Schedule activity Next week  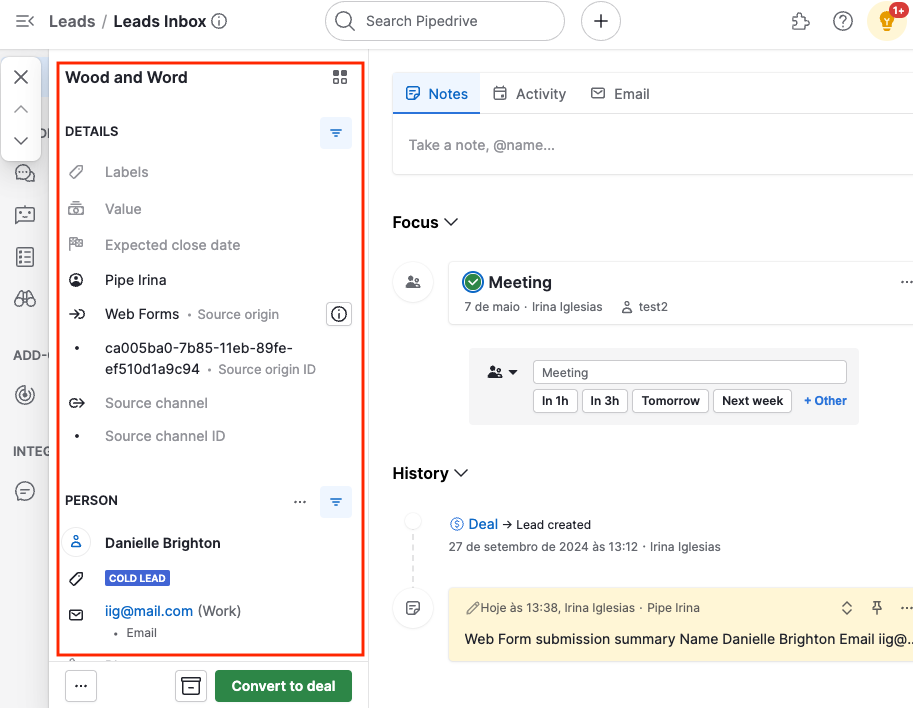752,401
